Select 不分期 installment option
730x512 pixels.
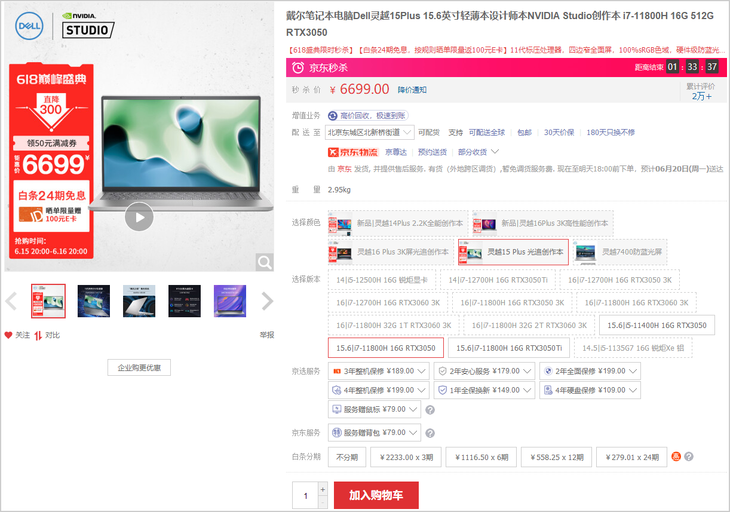pyautogui.click(x=346, y=457)
